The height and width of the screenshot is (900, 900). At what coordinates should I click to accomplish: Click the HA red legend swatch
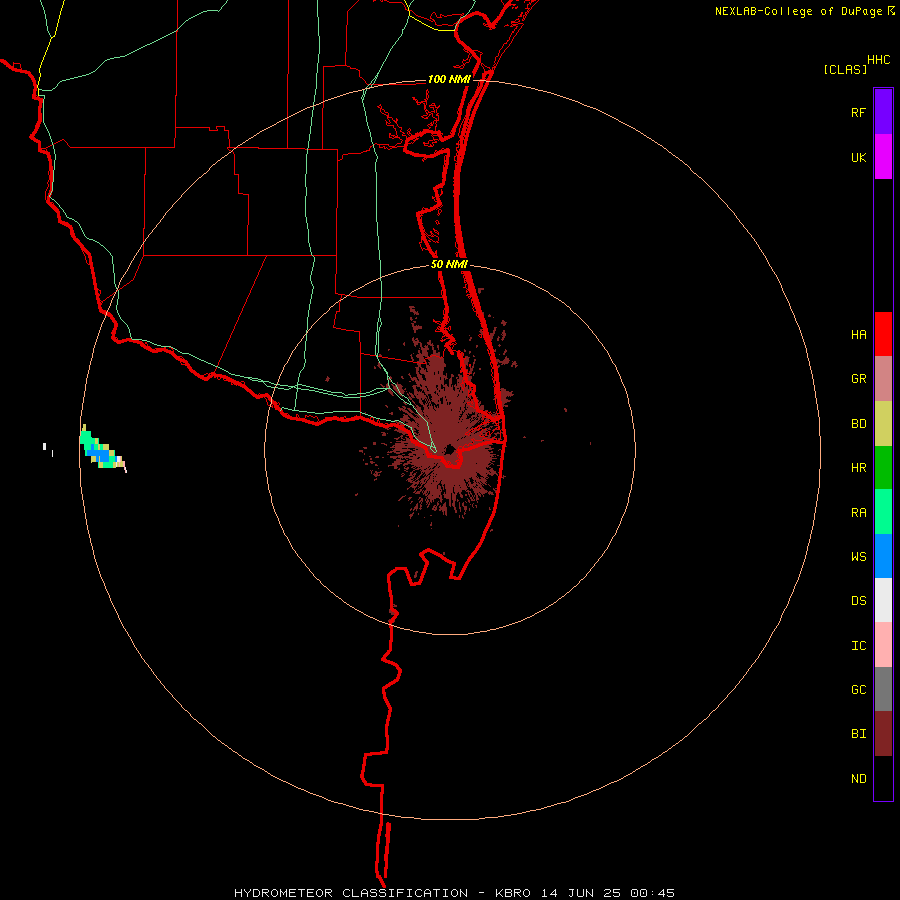883,334
